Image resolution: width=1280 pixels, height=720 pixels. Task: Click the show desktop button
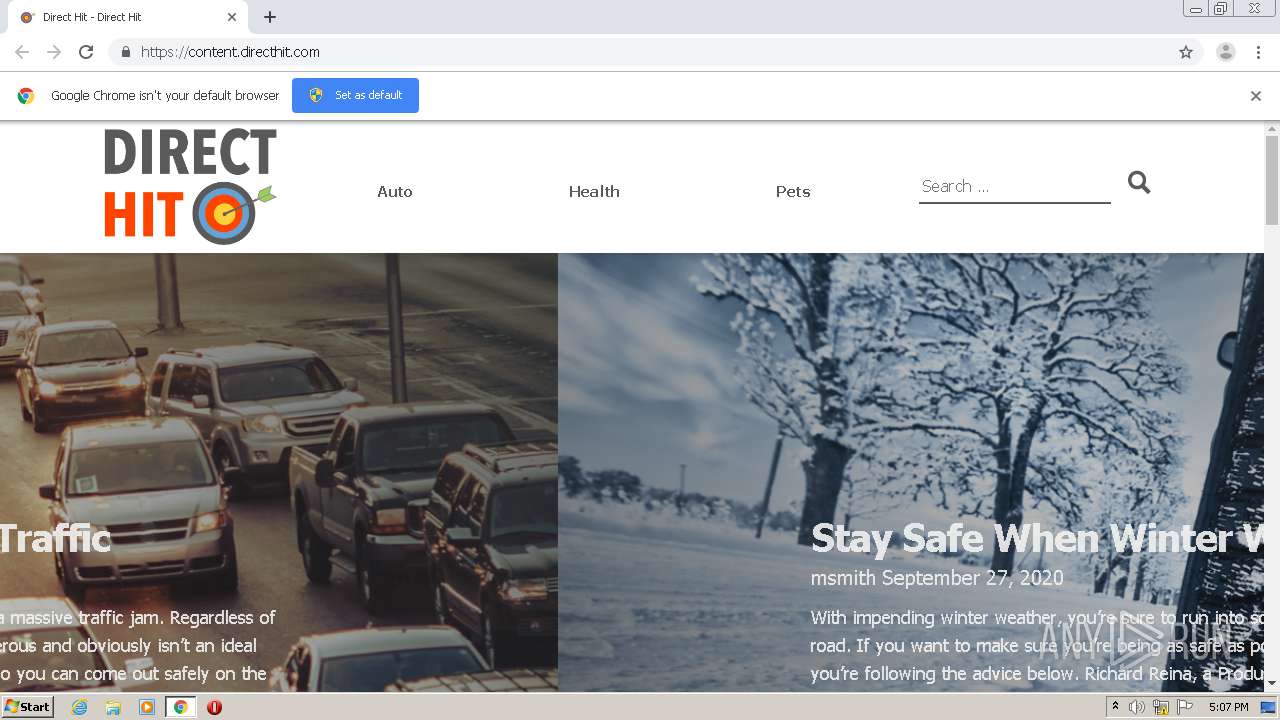click(x=1269, y=707)
